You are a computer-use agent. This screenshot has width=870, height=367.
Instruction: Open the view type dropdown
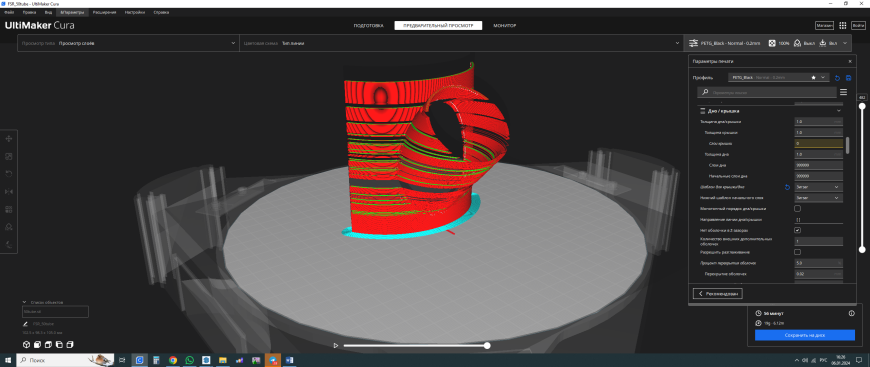[x=128, y=43]
